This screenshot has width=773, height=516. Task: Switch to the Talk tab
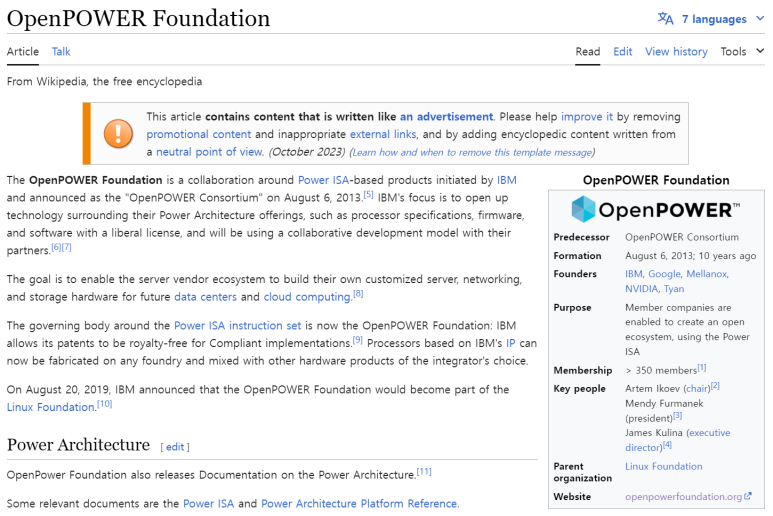(x=61, y=51)
